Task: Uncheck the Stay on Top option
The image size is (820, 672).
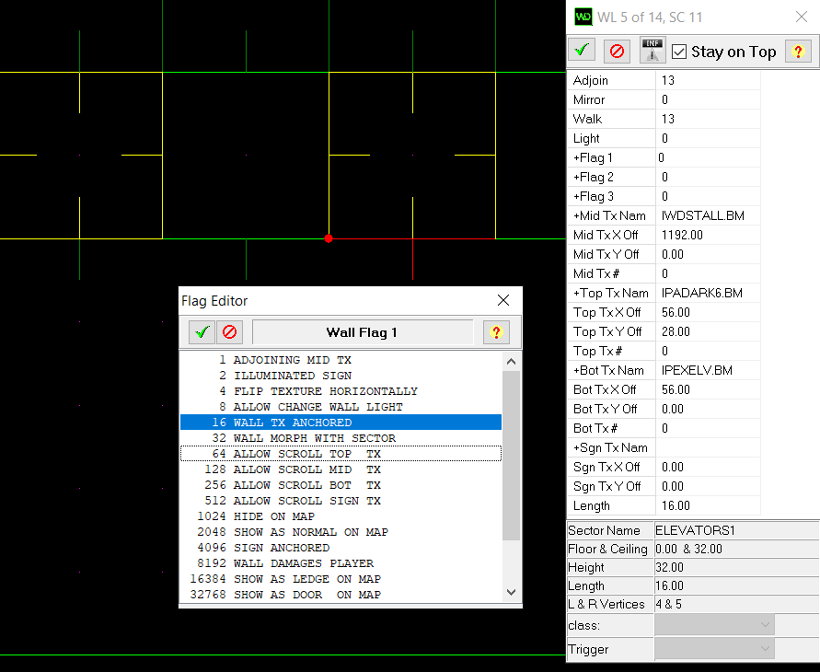Action: (x=681, y=51)
